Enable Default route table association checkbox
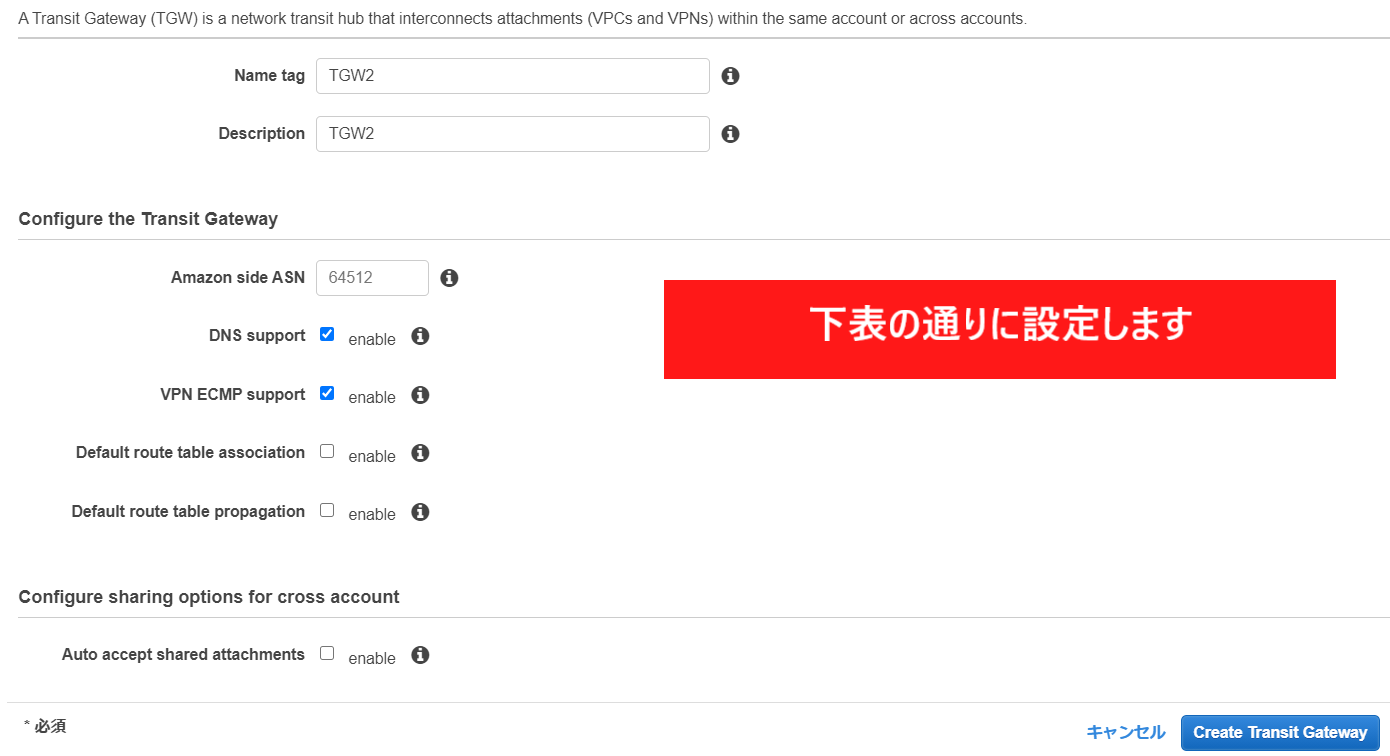The height and width of the screenshot is (756, 1390). tap(327, 451)
